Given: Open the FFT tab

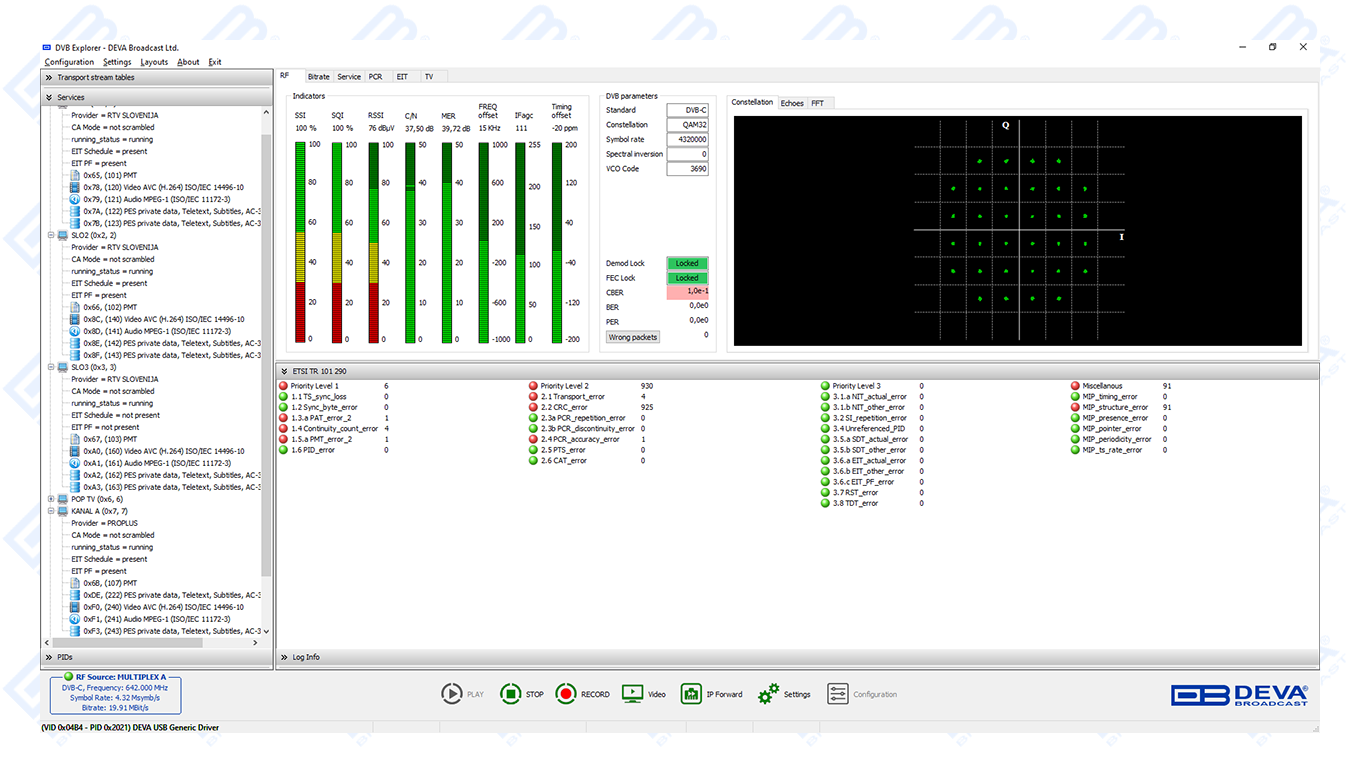Looking at the screenshot, I should pyautogui.click(x=817, y=103).
